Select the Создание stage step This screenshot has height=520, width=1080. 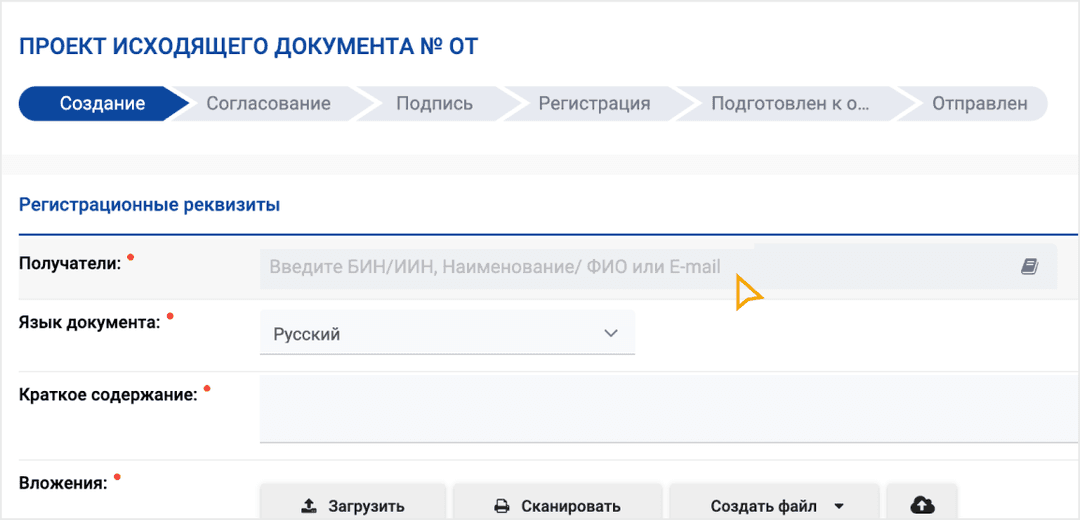[x=102, y=103]
